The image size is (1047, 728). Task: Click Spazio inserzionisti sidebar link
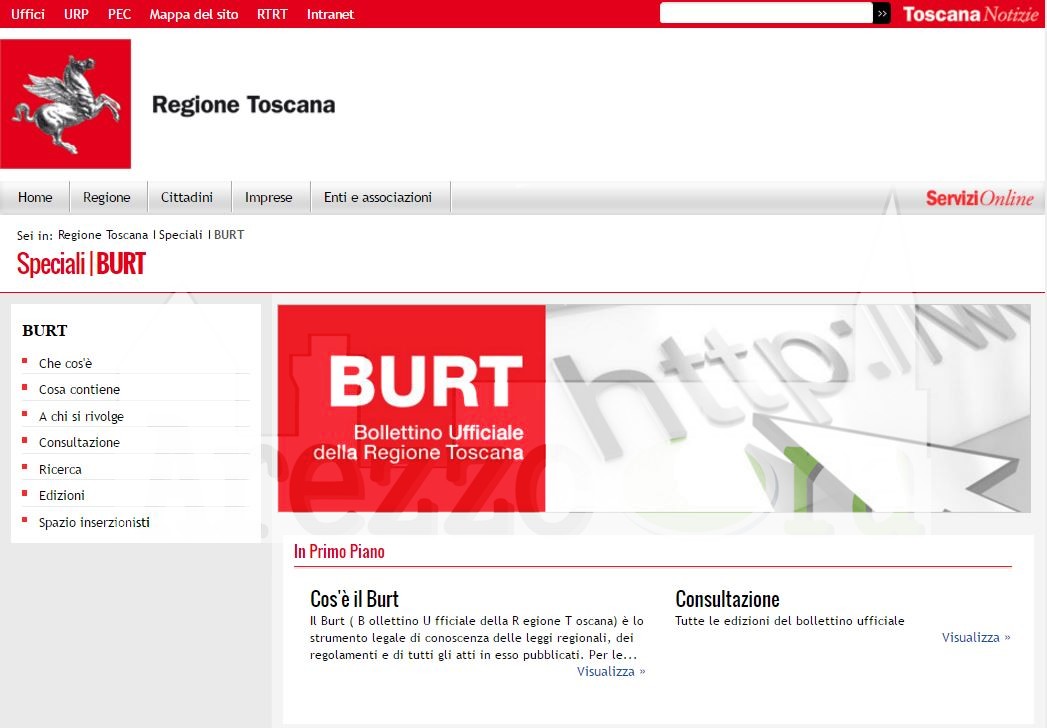pos(94,523)
